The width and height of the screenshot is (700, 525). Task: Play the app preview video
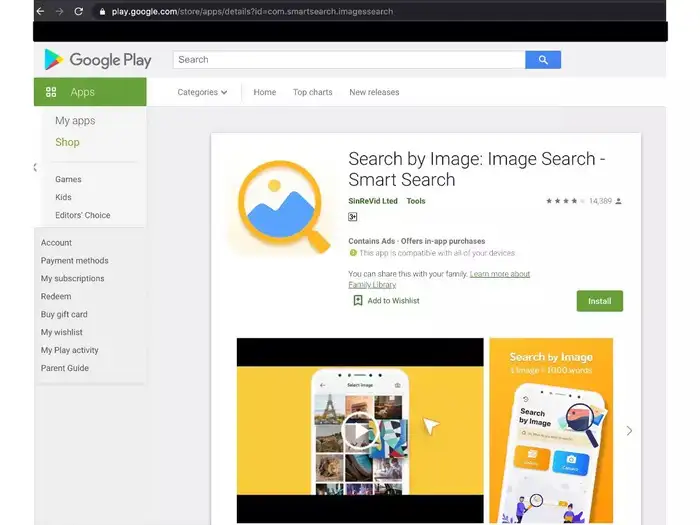pyautogui.click(x=359, y=430)
